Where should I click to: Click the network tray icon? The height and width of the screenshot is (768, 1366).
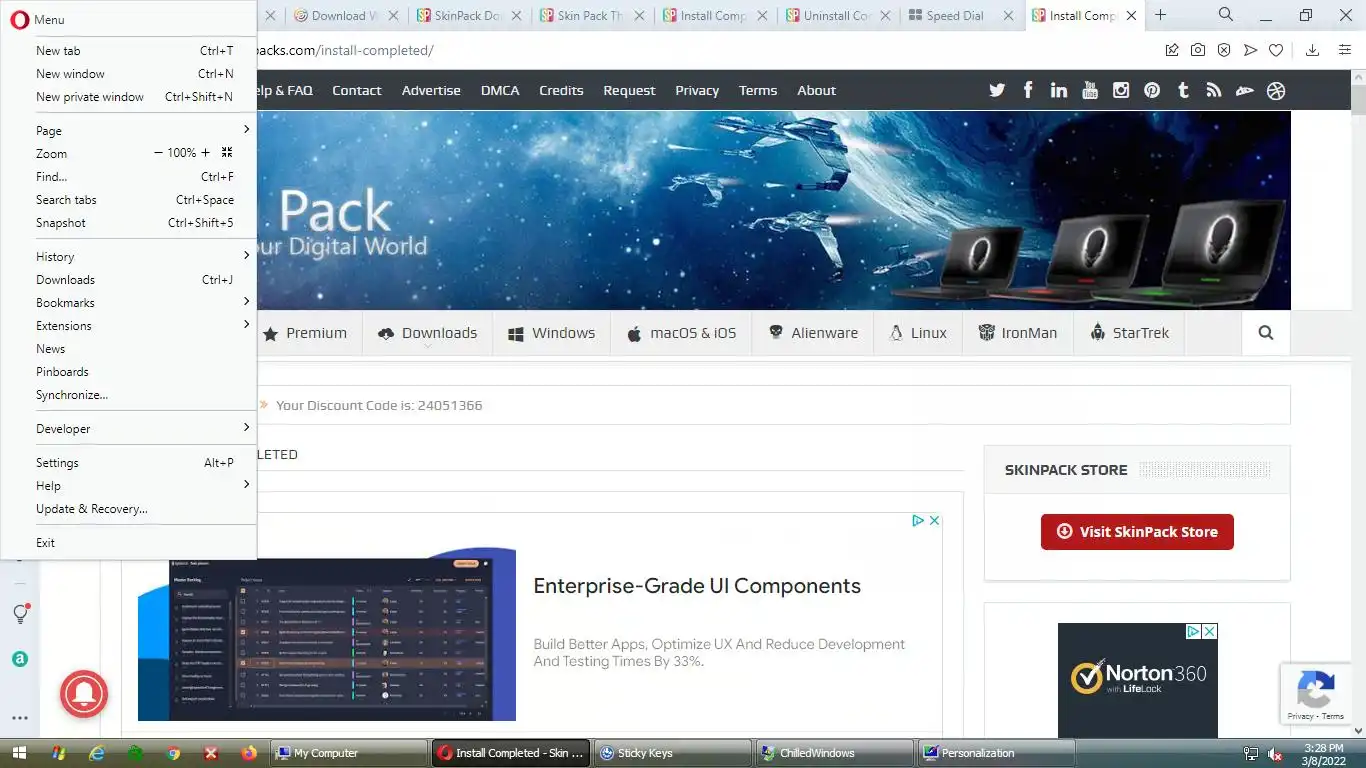[x=1251, y=754]
